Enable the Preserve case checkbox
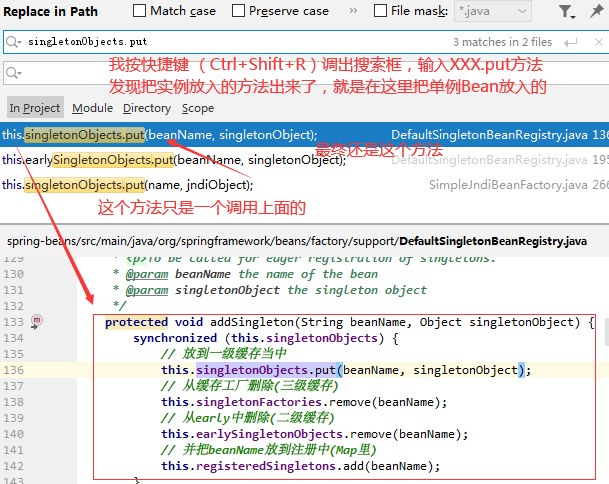609x484 pixels. (238, 10)
